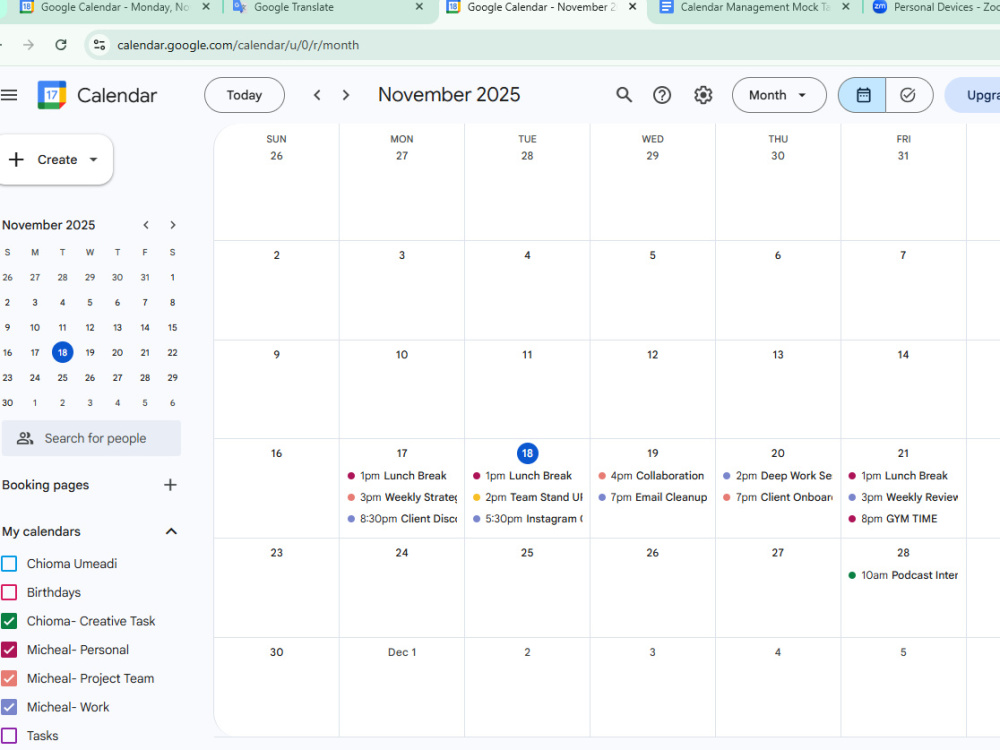Open 7pm Email Cleanup event
This screenshot has height=750, width=1000.
[x=653, y=497]
